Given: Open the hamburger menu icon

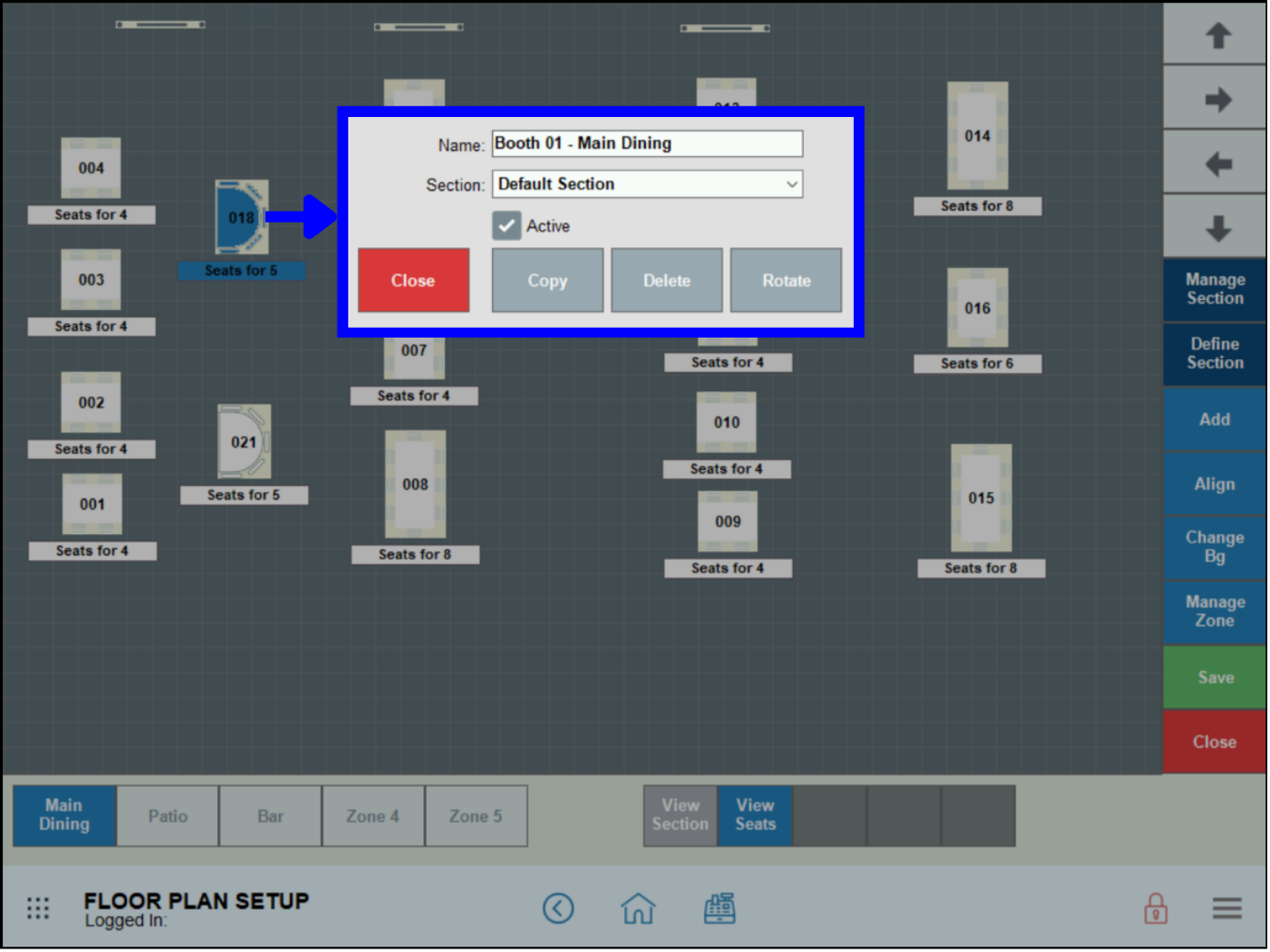Looking at the screenshot, I should tap(1226, 908).
